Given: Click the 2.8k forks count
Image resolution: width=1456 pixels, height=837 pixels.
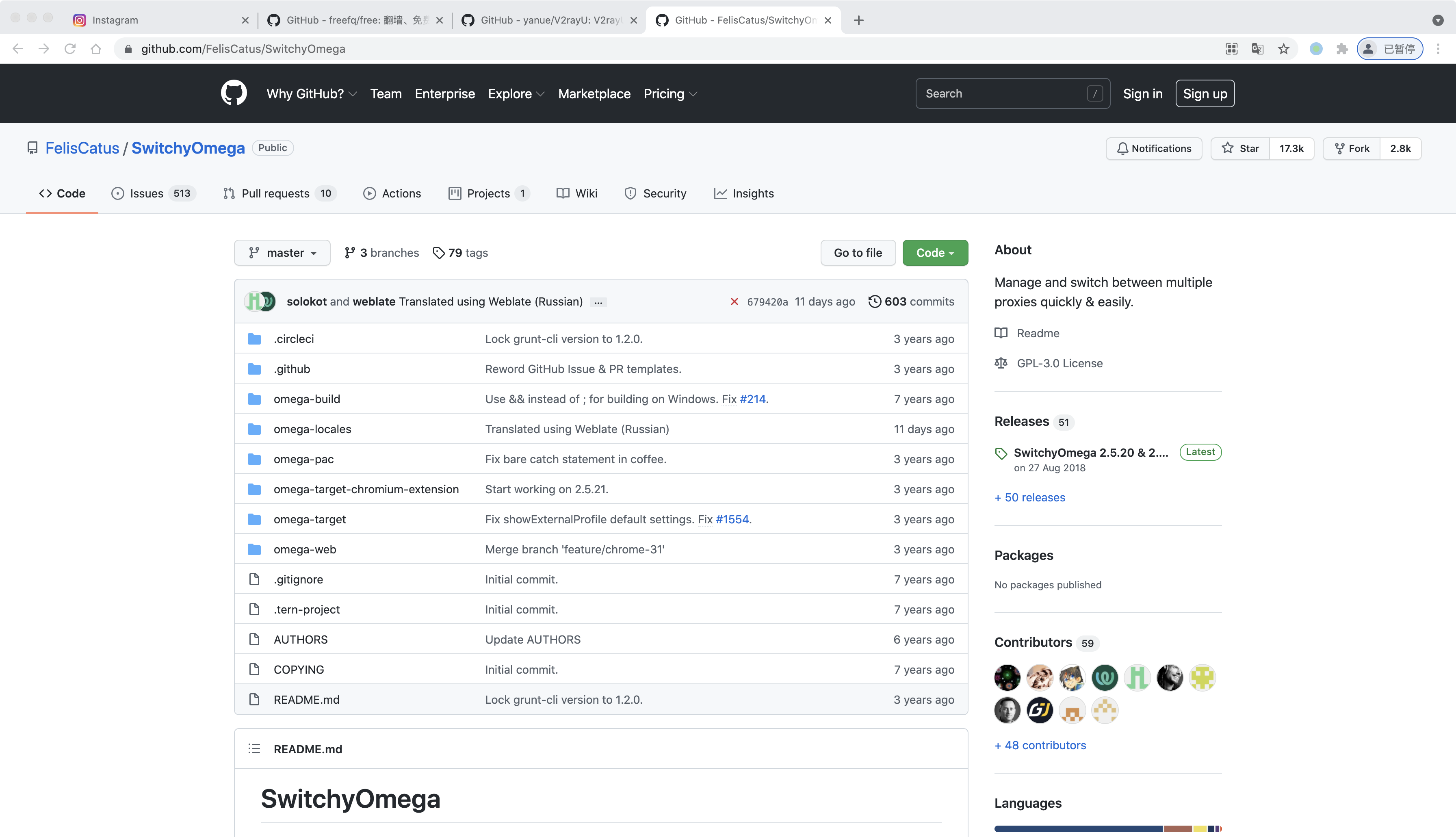Looking at the screenshot, I should pos(1400,148).
